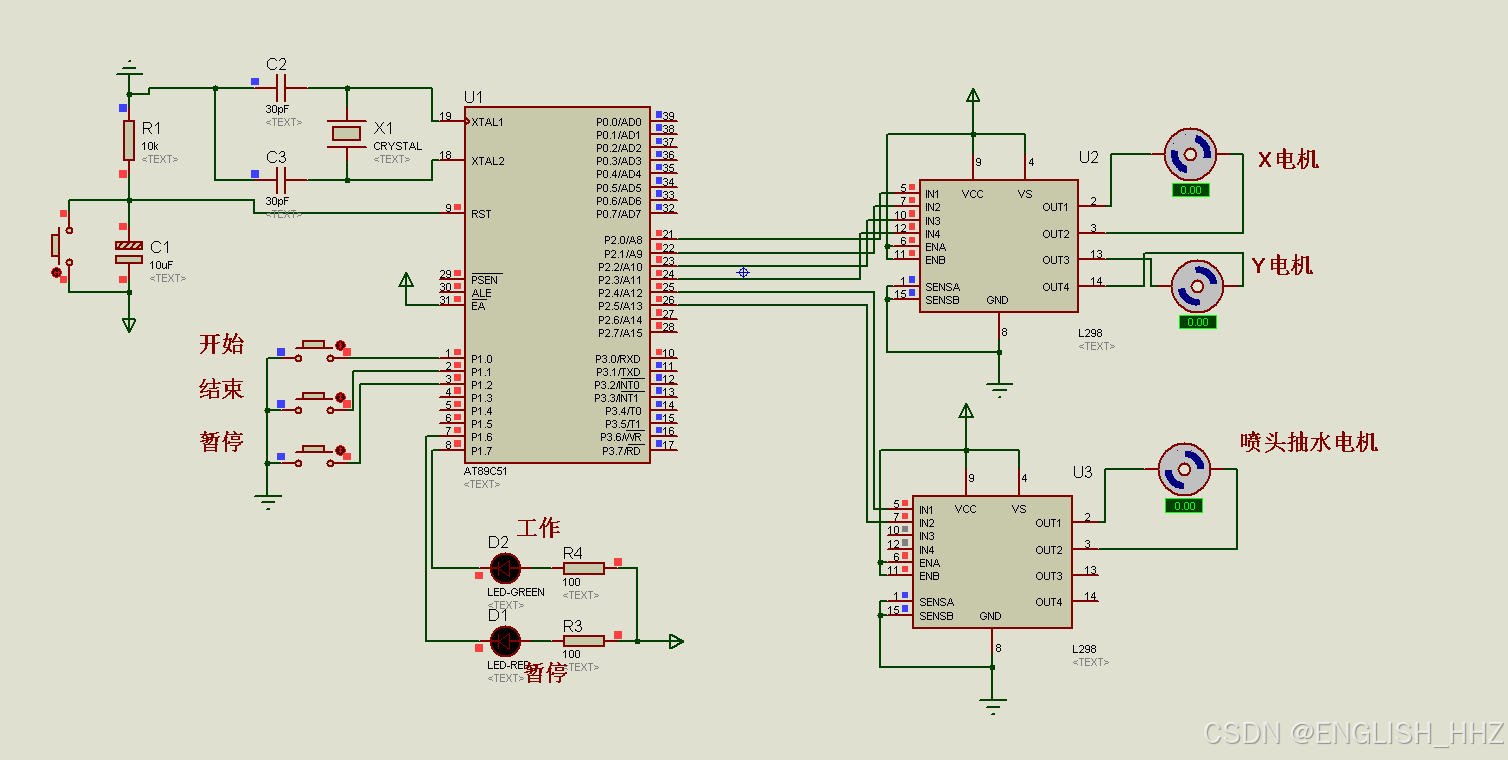The image size is (1508, 760).
Task: Click the L298 label under U3
Action: [1084, 649]
